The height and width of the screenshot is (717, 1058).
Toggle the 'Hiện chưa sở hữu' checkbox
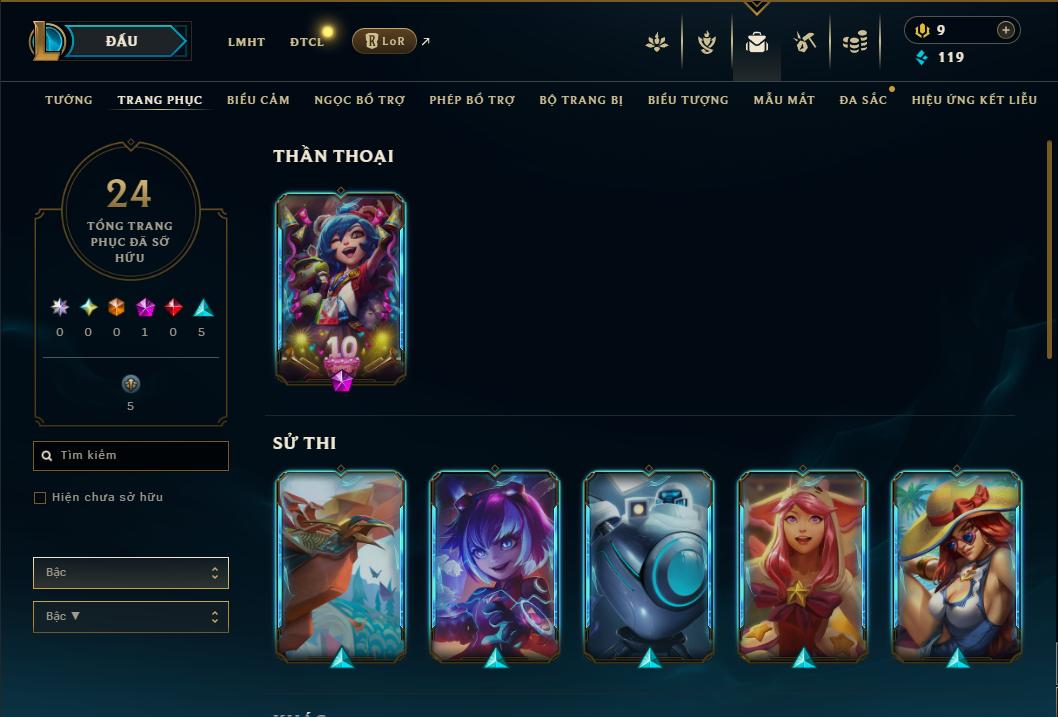tap(40, 498)
